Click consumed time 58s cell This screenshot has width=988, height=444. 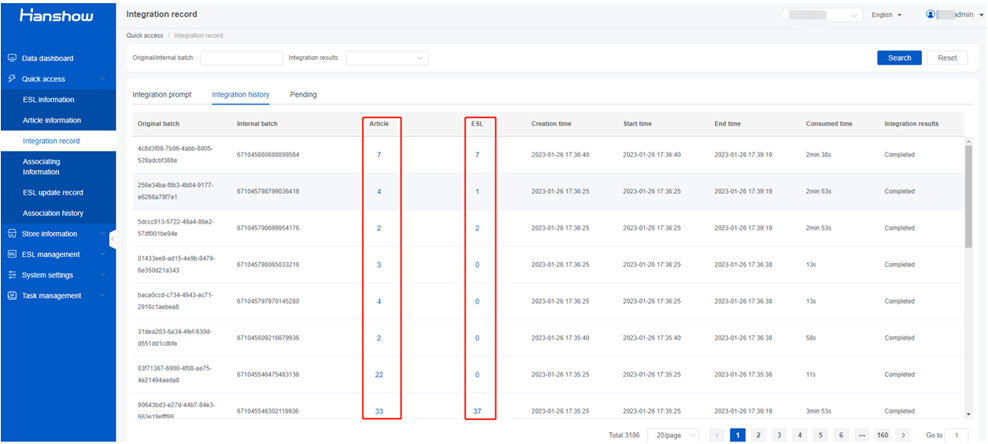point(810,338)
